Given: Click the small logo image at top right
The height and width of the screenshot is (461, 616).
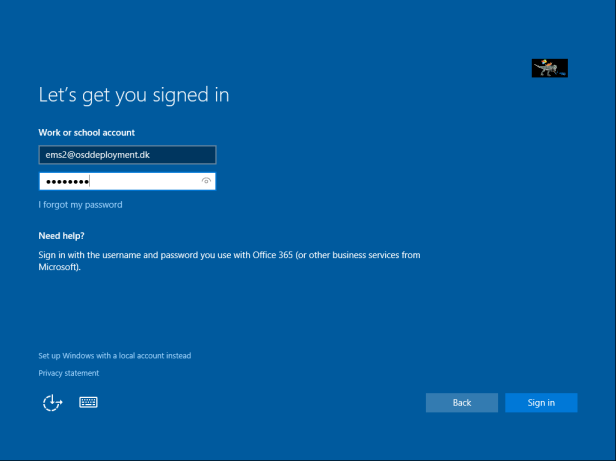Looking at the screenshot, I should click(x=549, y=68).
